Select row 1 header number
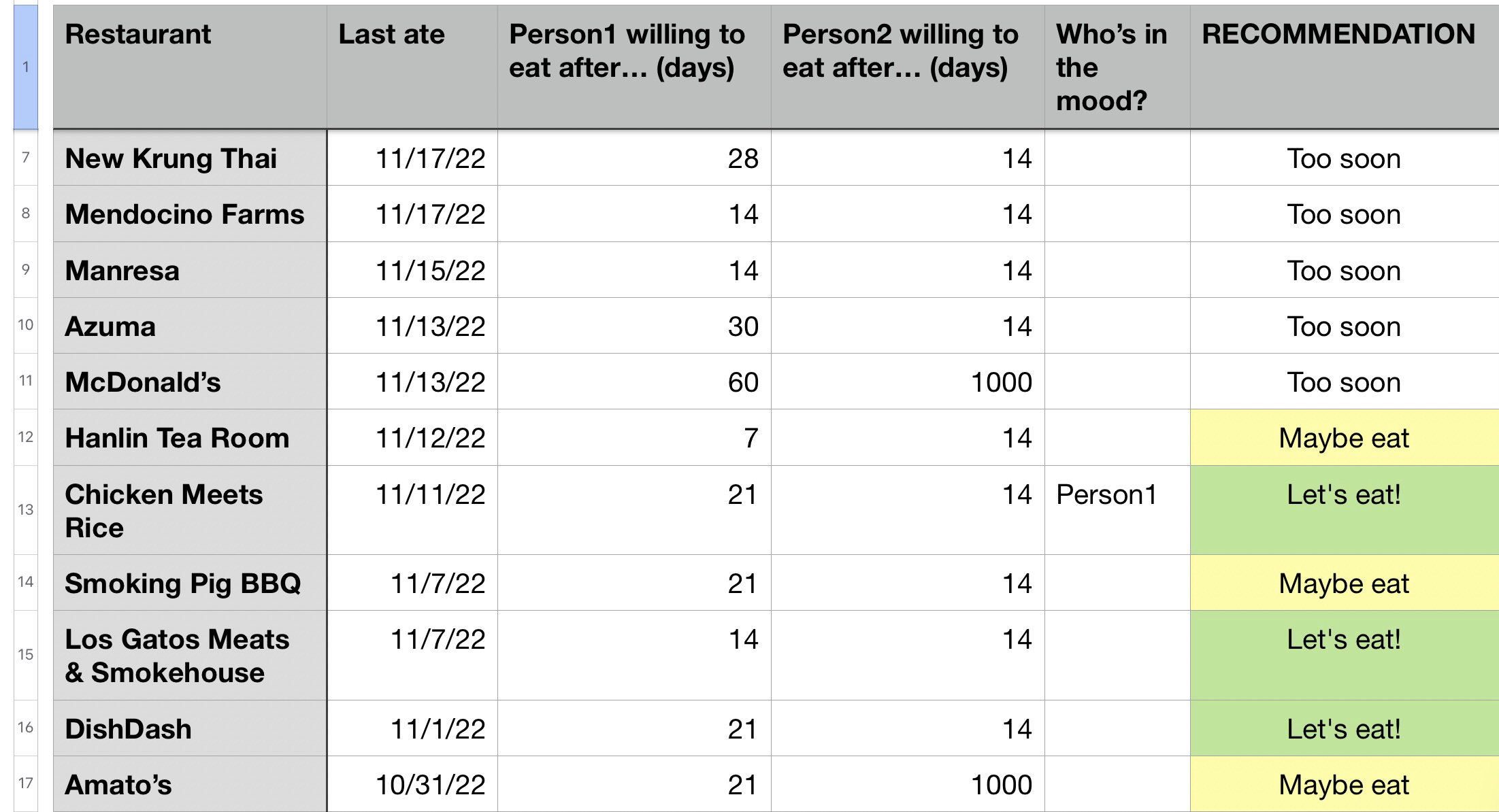1499x812 pixels. 26,67
